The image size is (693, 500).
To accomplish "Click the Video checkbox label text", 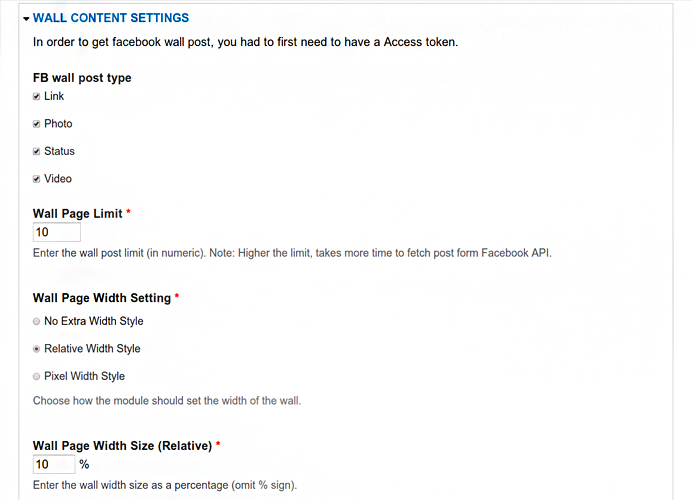I will [x=58, y=179].
